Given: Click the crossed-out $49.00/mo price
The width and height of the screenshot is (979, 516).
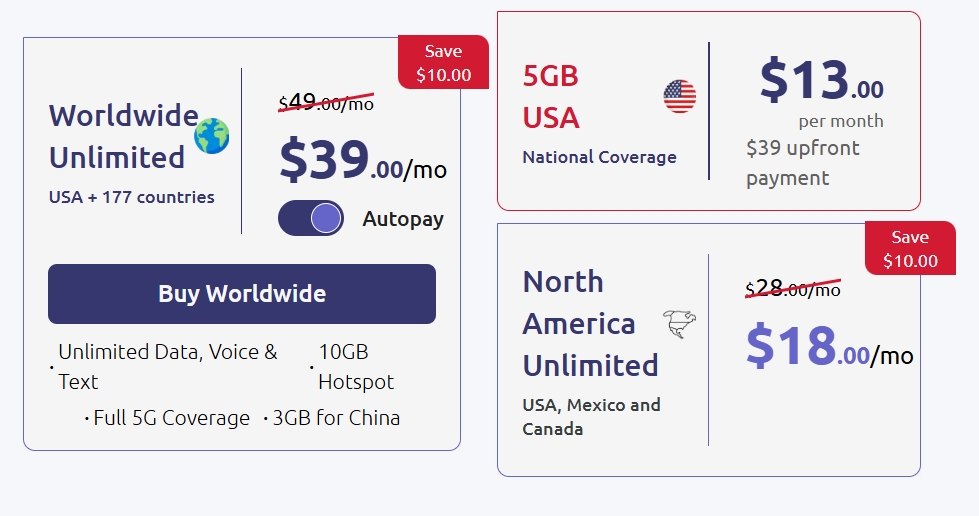Looking at the screenshot, I should (x=326, y=102).
